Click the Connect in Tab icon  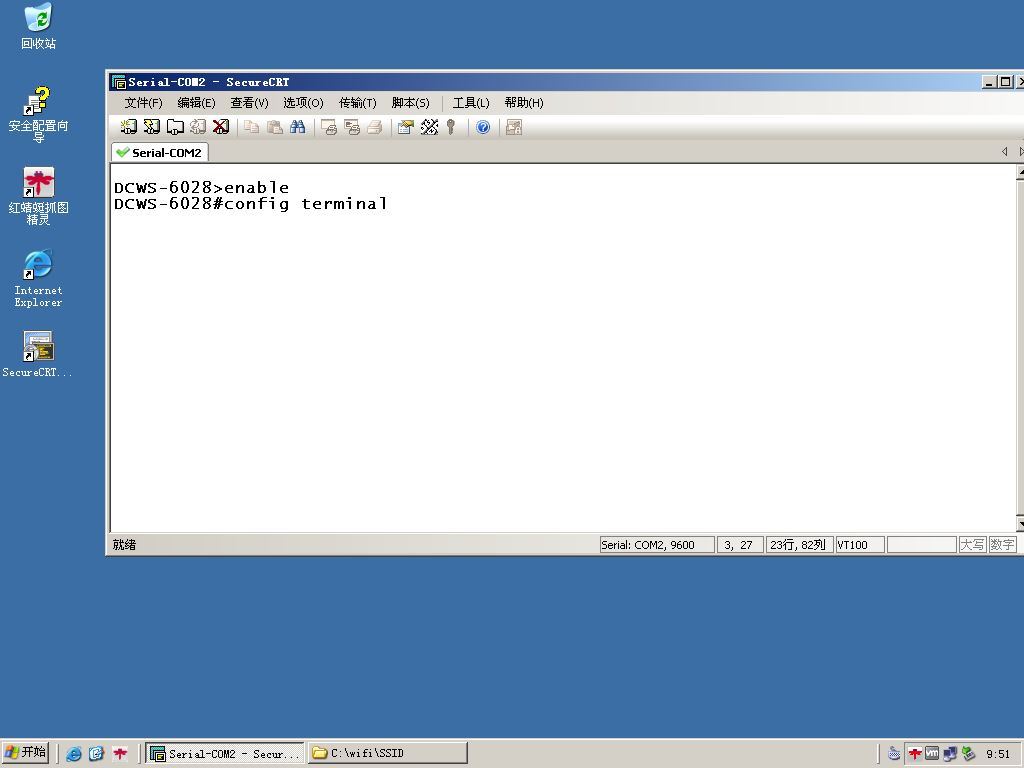[175, 127]
